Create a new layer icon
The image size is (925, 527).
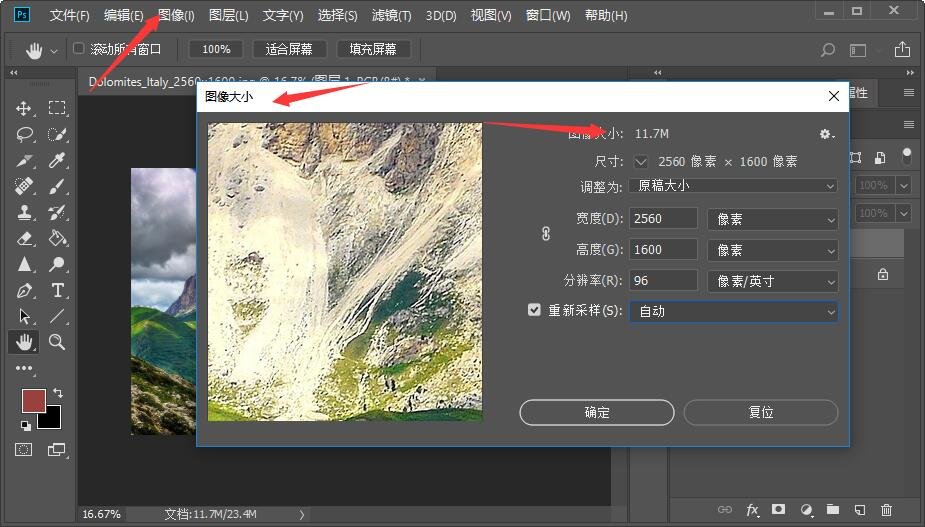860,510
